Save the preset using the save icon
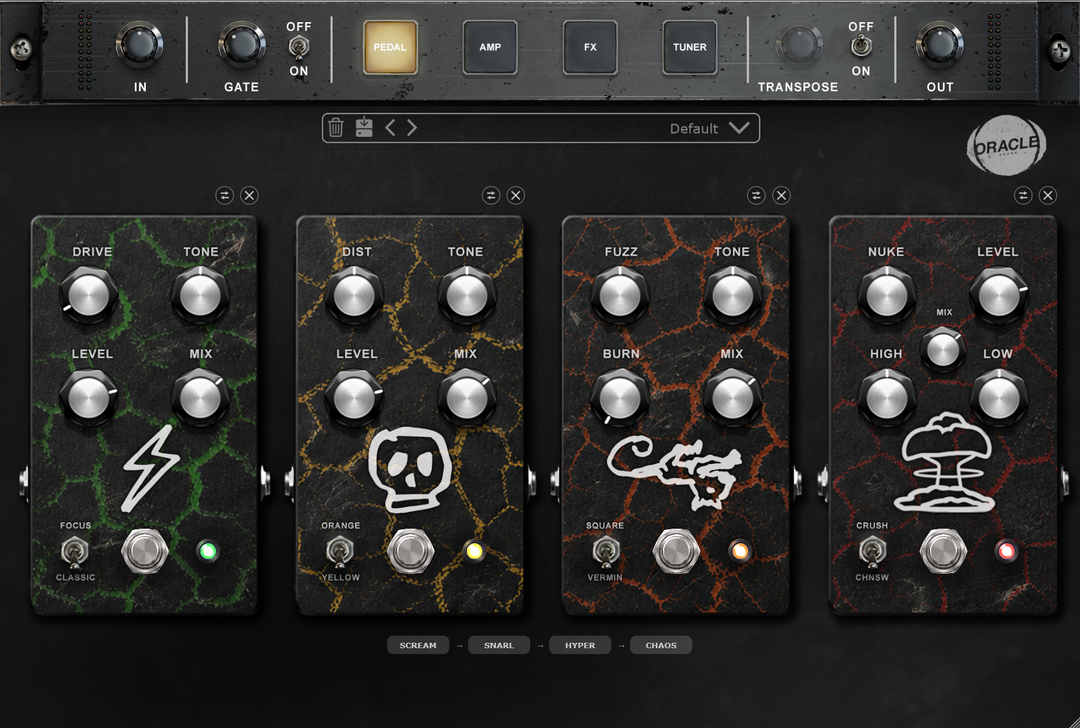Image resolution: width=1080 pixels, height=728 pixels. pyautogui.click(x=364, y=127)
